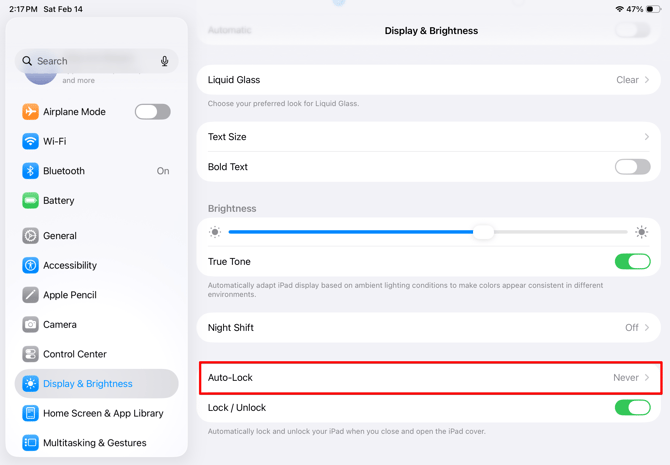The width and height of the screenshot is (670, 465).
Task: Open the Auto-Lock row
Action: 431,377
